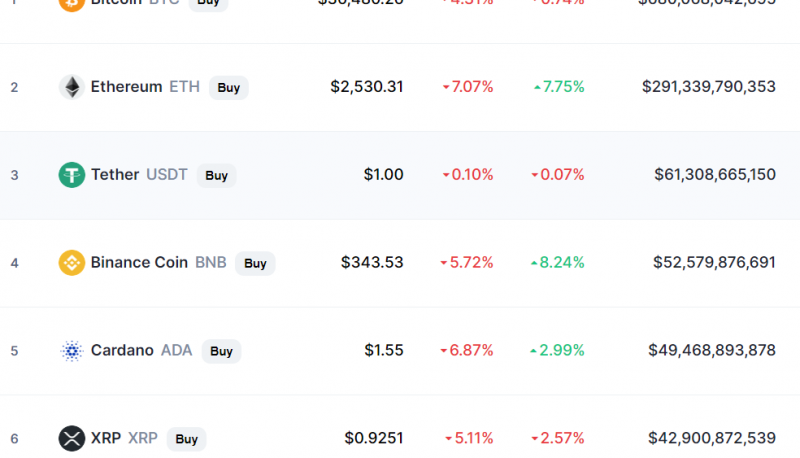This screenshot has width=800, height=458.
Task: Click the Ethereum diamond logo icon
Action: click(71, 87)
